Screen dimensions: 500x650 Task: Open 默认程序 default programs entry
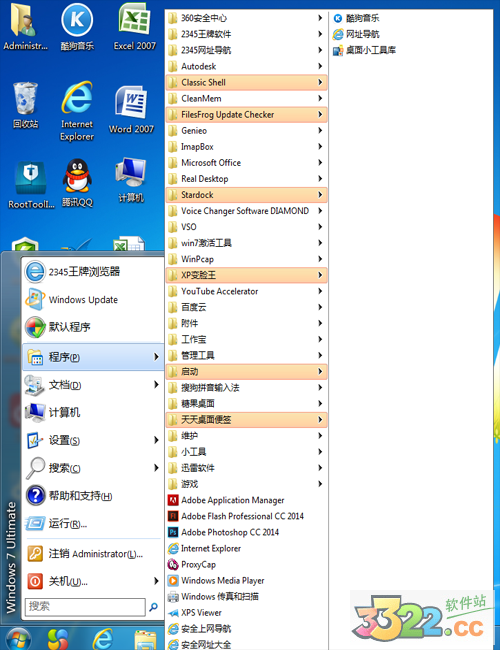click(93, 327)
